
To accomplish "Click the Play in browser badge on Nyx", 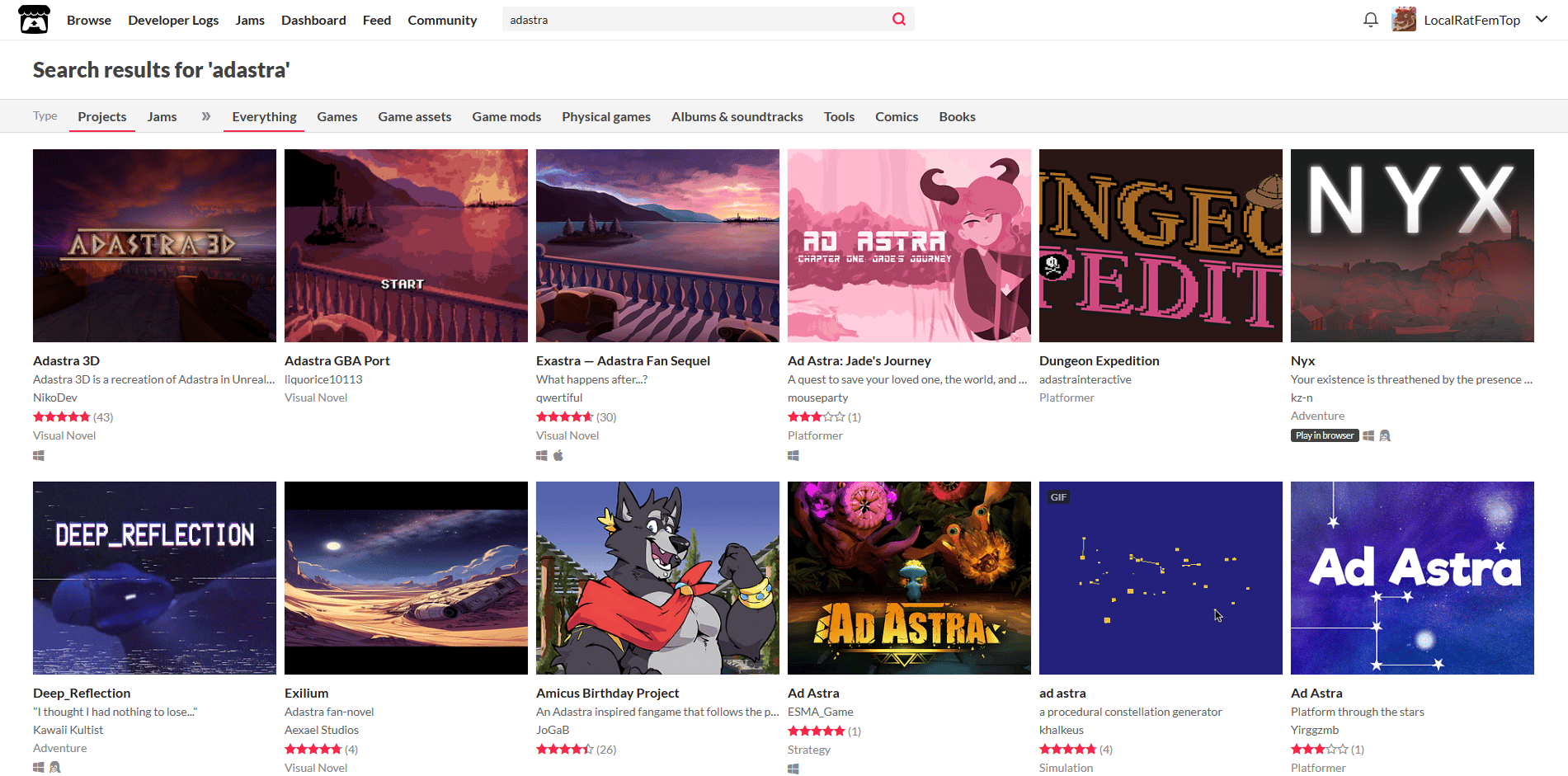I will coord(1325,435).
